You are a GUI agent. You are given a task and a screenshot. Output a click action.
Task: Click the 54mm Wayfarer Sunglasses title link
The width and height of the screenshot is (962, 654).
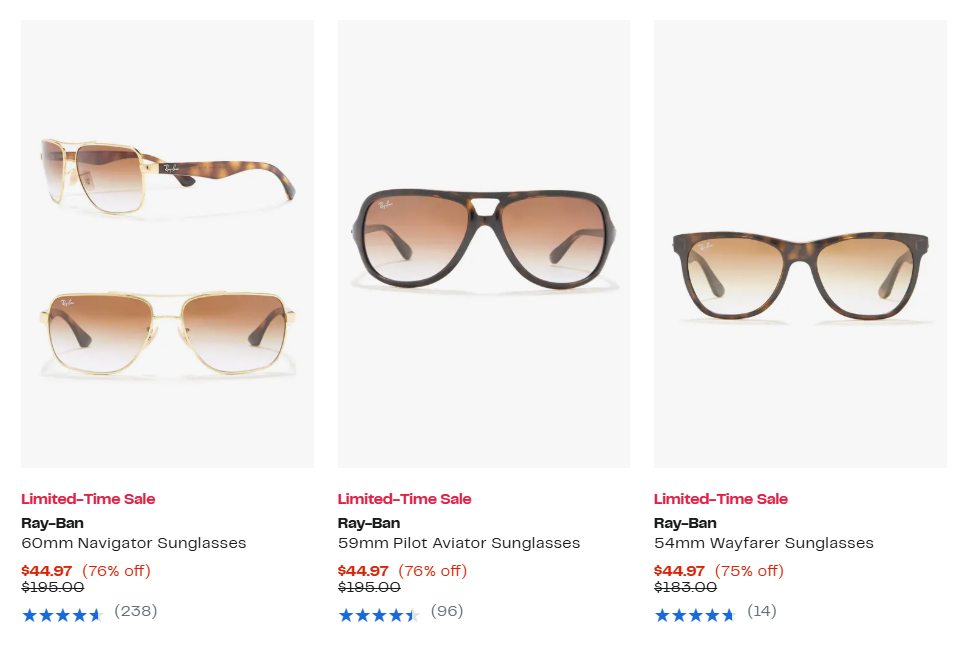tap(764, 543)
